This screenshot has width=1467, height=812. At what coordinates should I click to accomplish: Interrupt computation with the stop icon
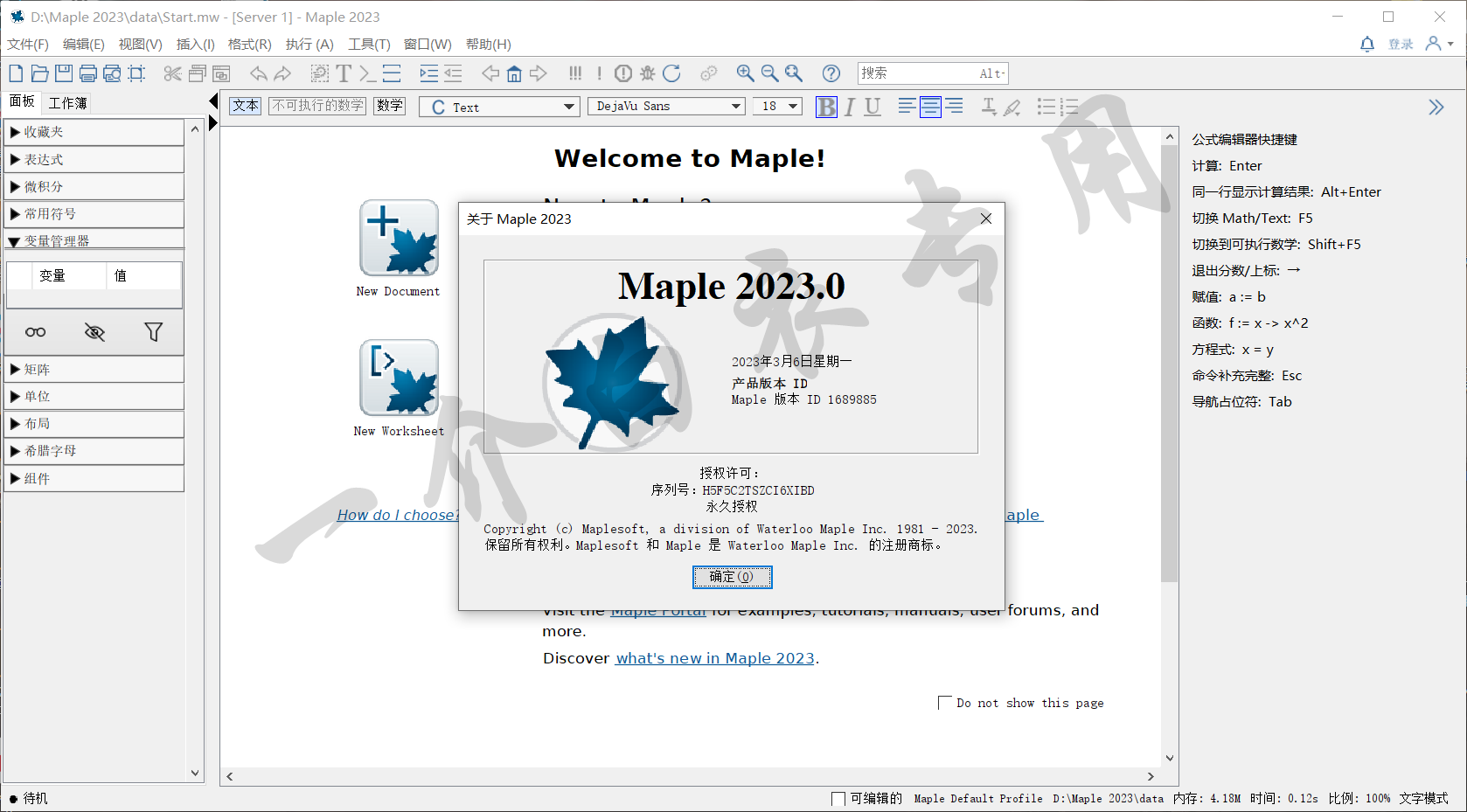coord(623,73)
